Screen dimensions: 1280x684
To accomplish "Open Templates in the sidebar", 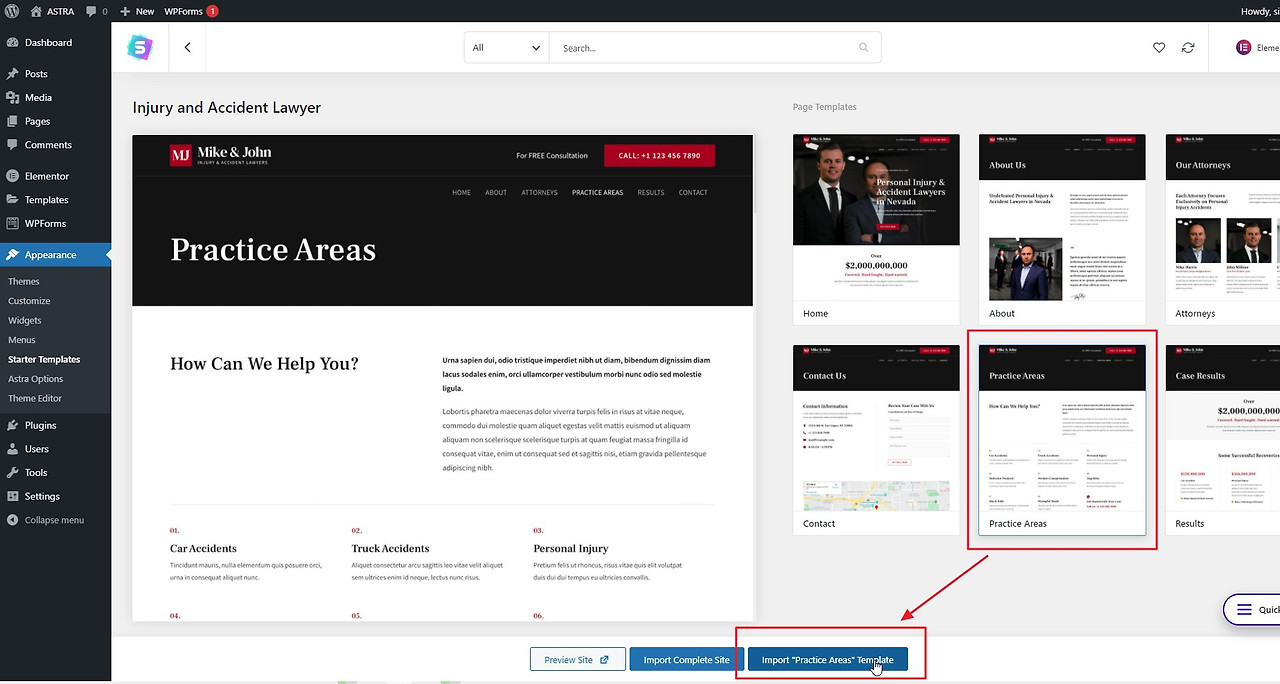I will click(x=55, y=200).
